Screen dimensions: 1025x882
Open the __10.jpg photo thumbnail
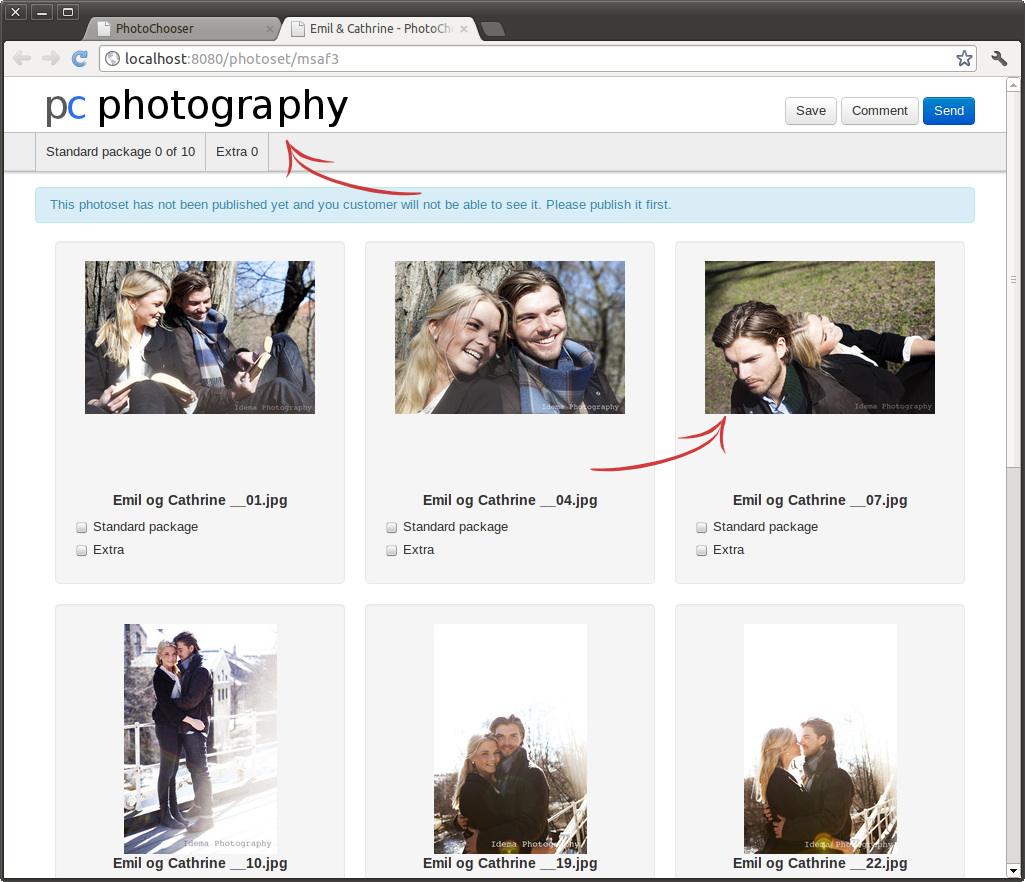coord(200,738)
